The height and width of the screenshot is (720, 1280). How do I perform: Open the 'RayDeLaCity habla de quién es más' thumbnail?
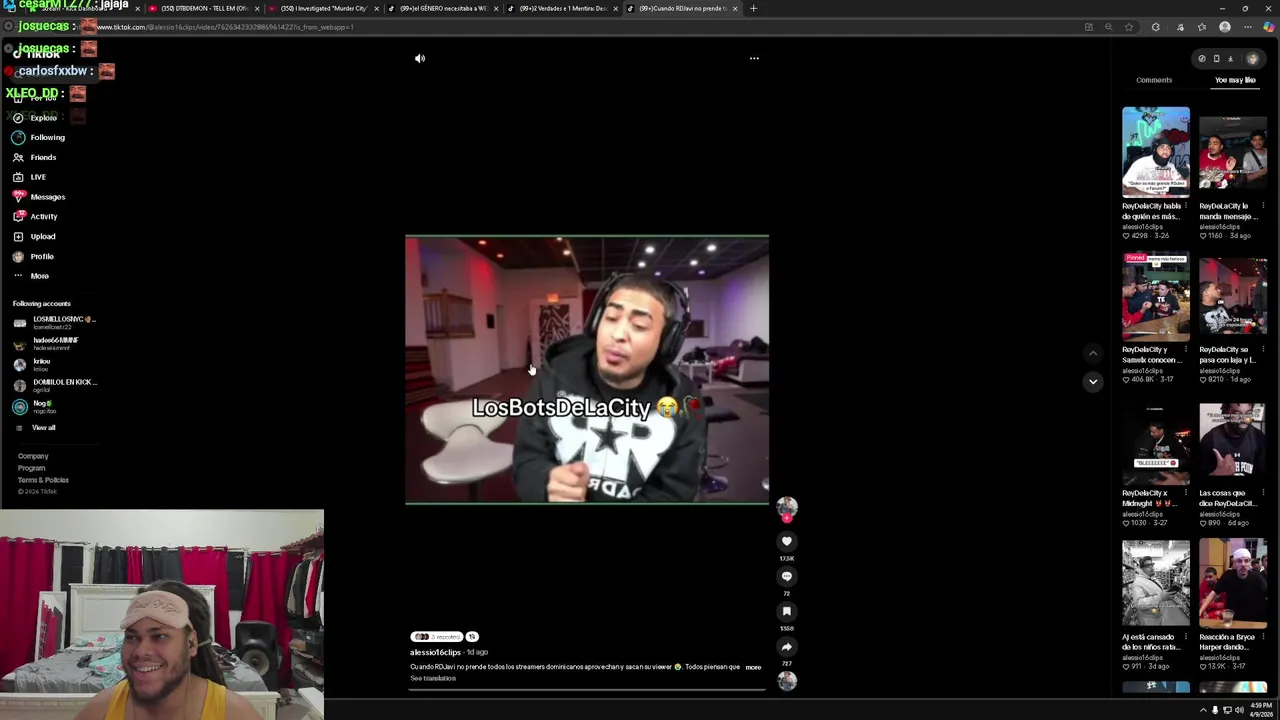(x=1156, y=150)
